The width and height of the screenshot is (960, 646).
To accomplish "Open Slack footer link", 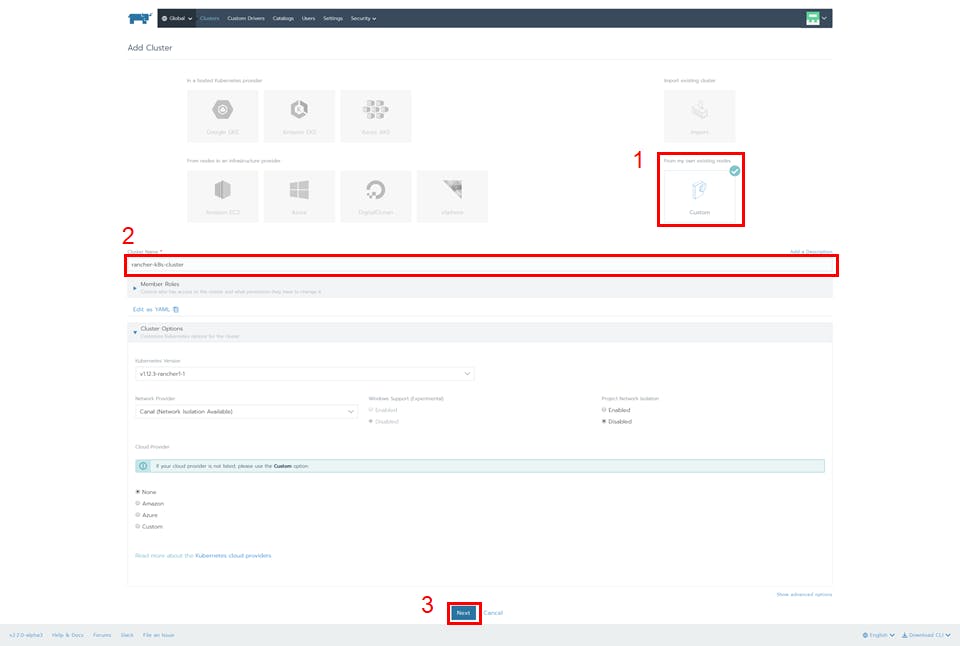I will point(127,635).
